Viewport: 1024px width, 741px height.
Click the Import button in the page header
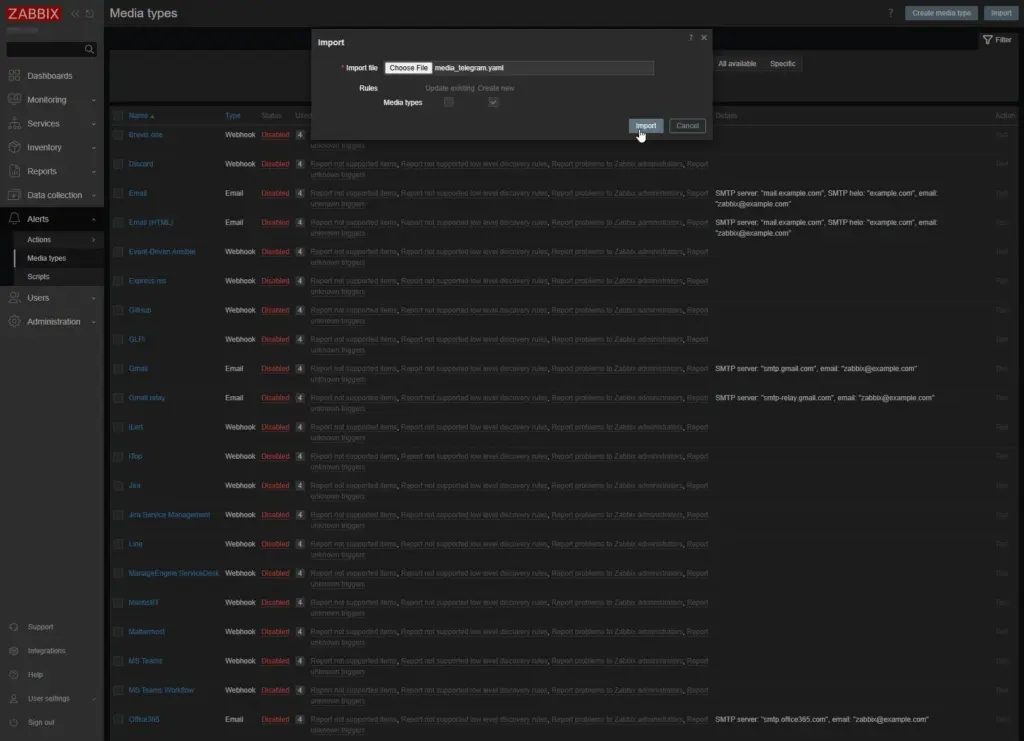(x=1000, y=13)
